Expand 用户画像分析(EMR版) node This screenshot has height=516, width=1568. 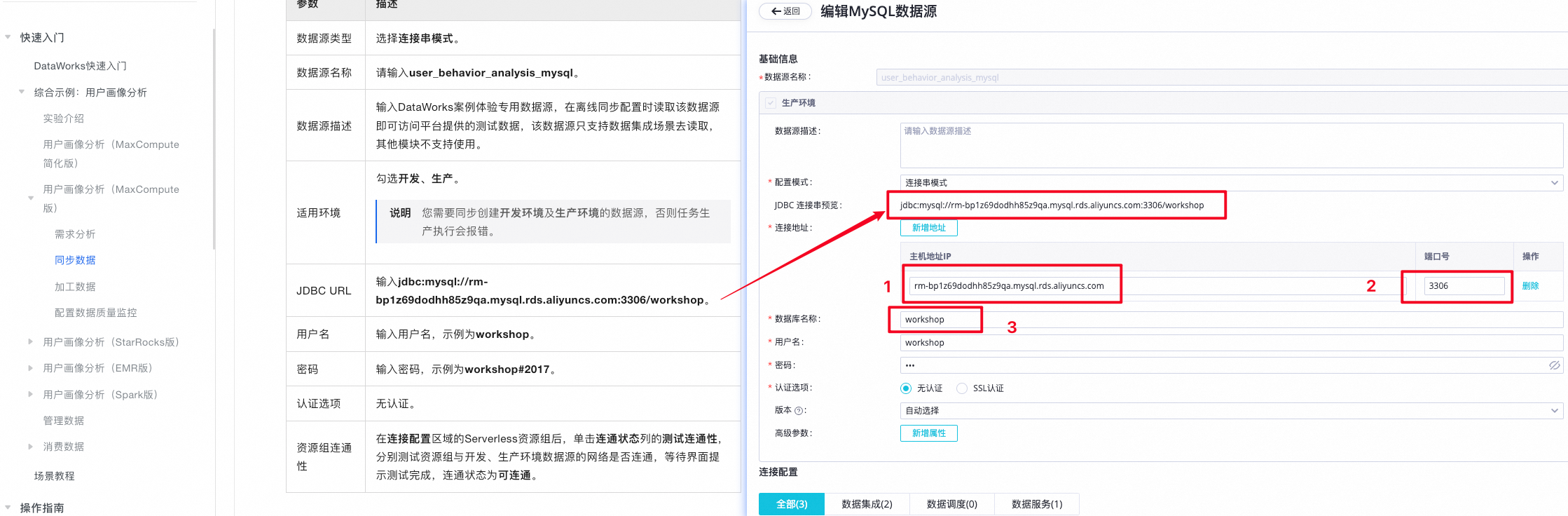tap(30, 367)
